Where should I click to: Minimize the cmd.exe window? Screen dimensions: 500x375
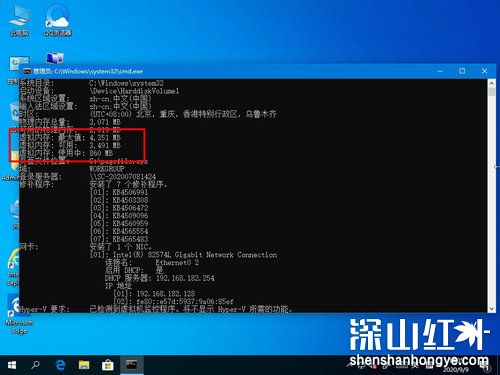(440, 71)
